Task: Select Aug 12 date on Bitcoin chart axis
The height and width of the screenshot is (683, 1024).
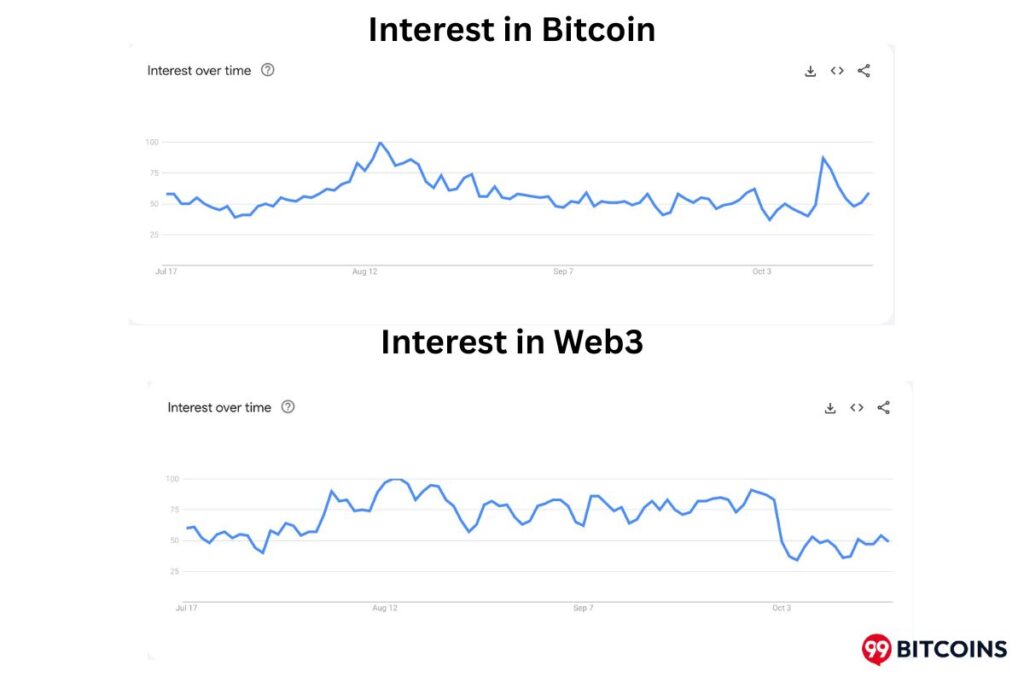Action: (x=365, y=271)
